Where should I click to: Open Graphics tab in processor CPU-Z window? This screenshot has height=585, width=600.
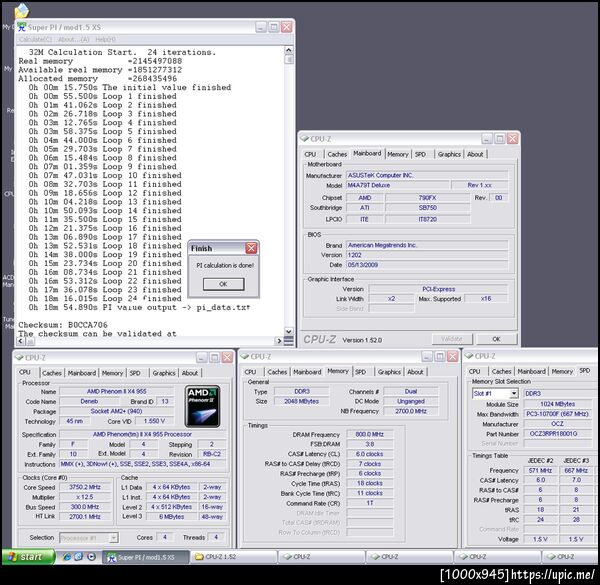(164, 373)
